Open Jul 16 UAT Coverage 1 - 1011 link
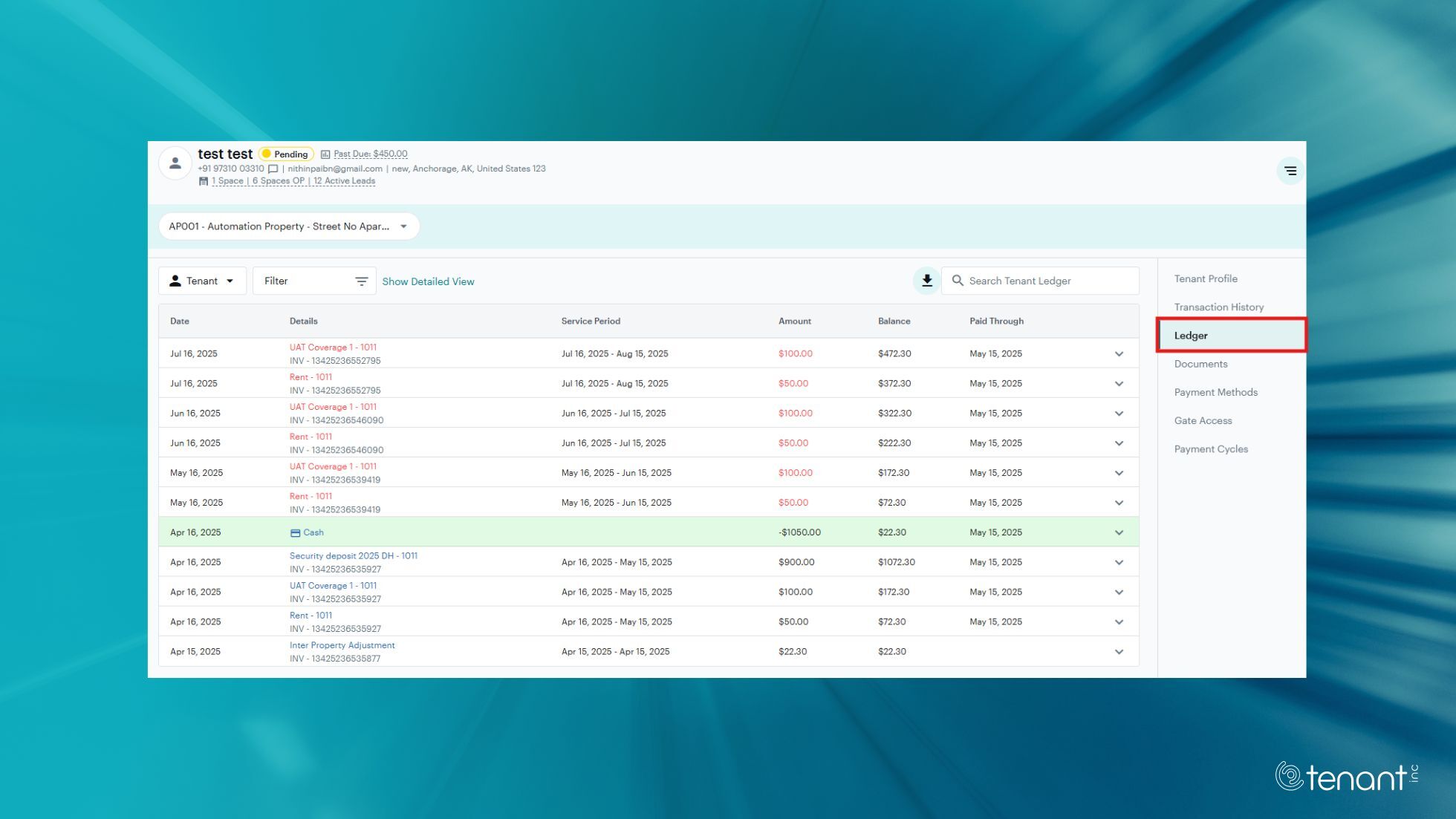1456x819 pixels. (333, 347)
